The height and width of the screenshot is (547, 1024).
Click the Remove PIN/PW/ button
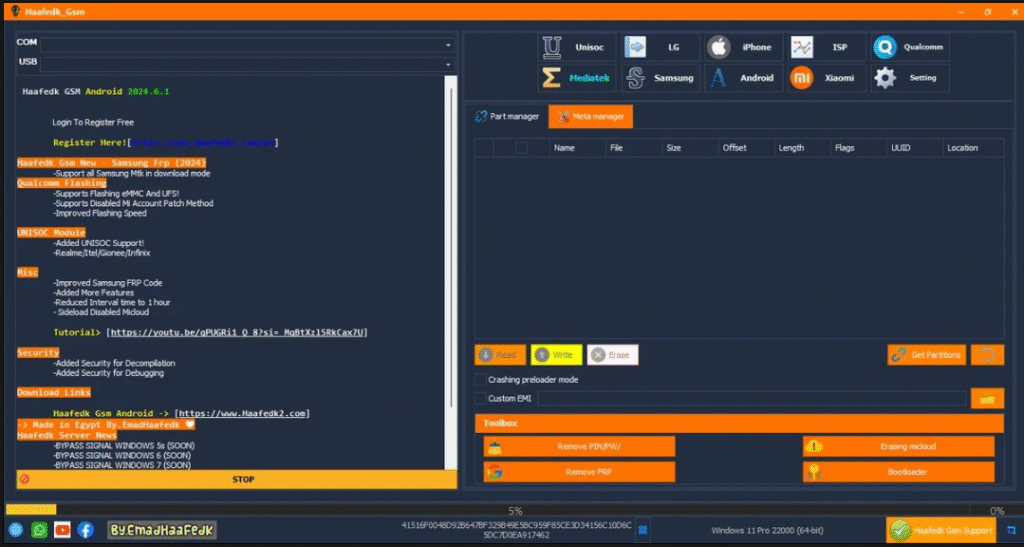point(579,446)
